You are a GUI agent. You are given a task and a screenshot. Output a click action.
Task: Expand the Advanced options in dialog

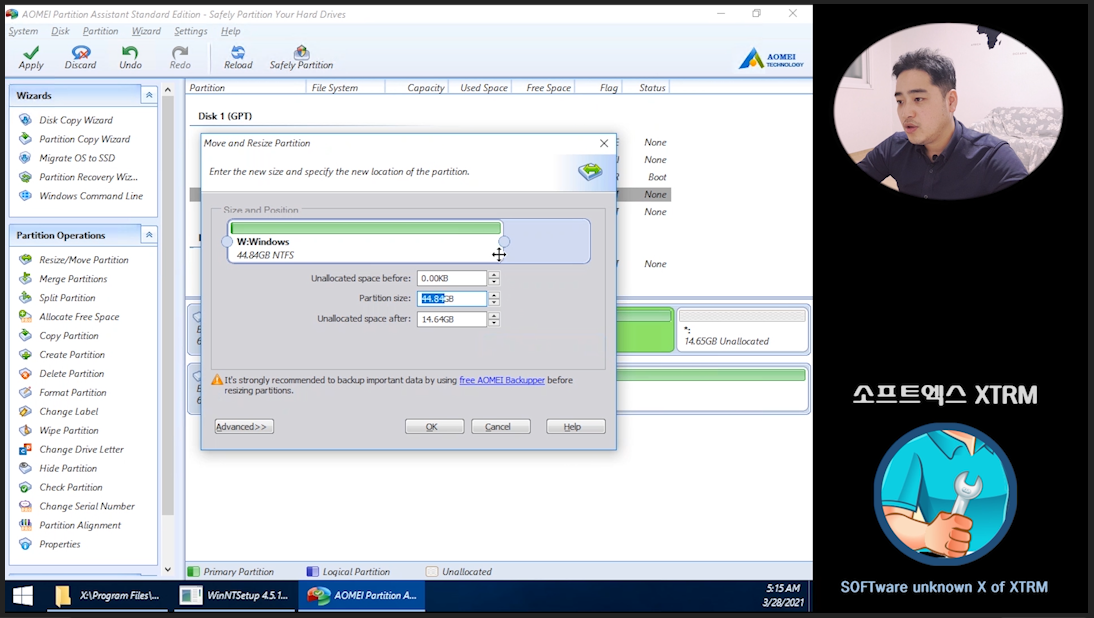pyautogui.click(x=243, y=426)
